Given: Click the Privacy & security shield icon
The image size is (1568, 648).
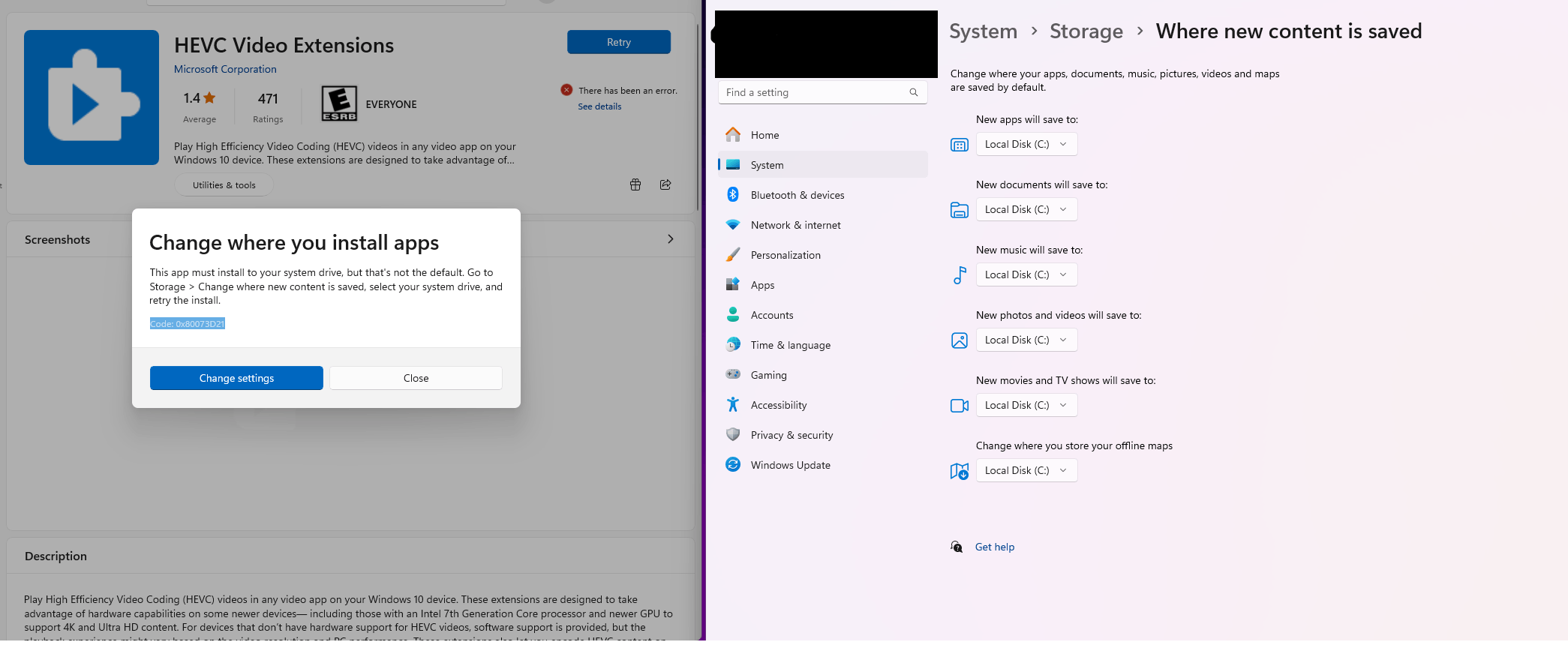Looking at the screenshot, I should (733, 435).
